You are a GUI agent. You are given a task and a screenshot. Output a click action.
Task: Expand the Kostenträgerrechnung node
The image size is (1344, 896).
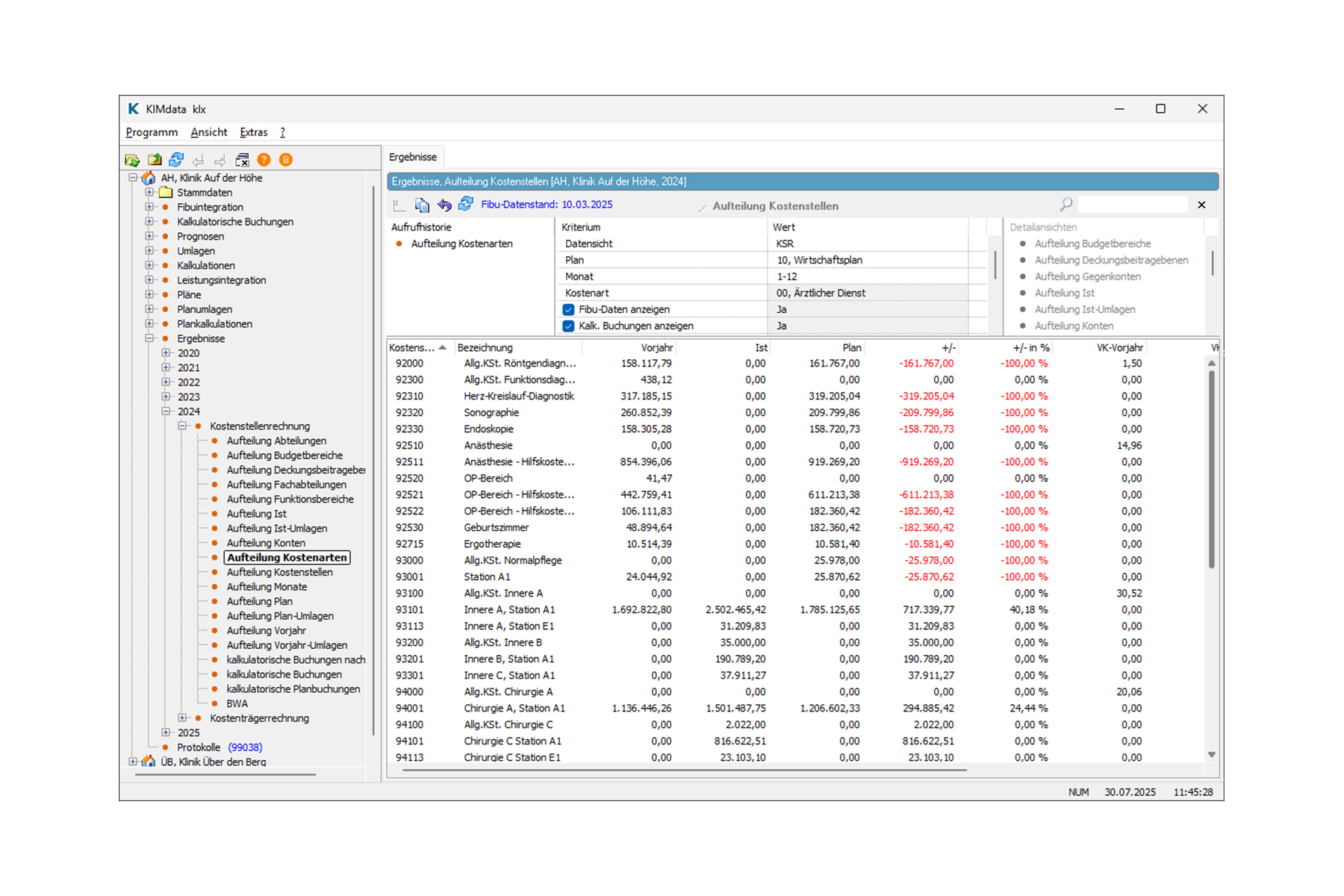(182, 718)
